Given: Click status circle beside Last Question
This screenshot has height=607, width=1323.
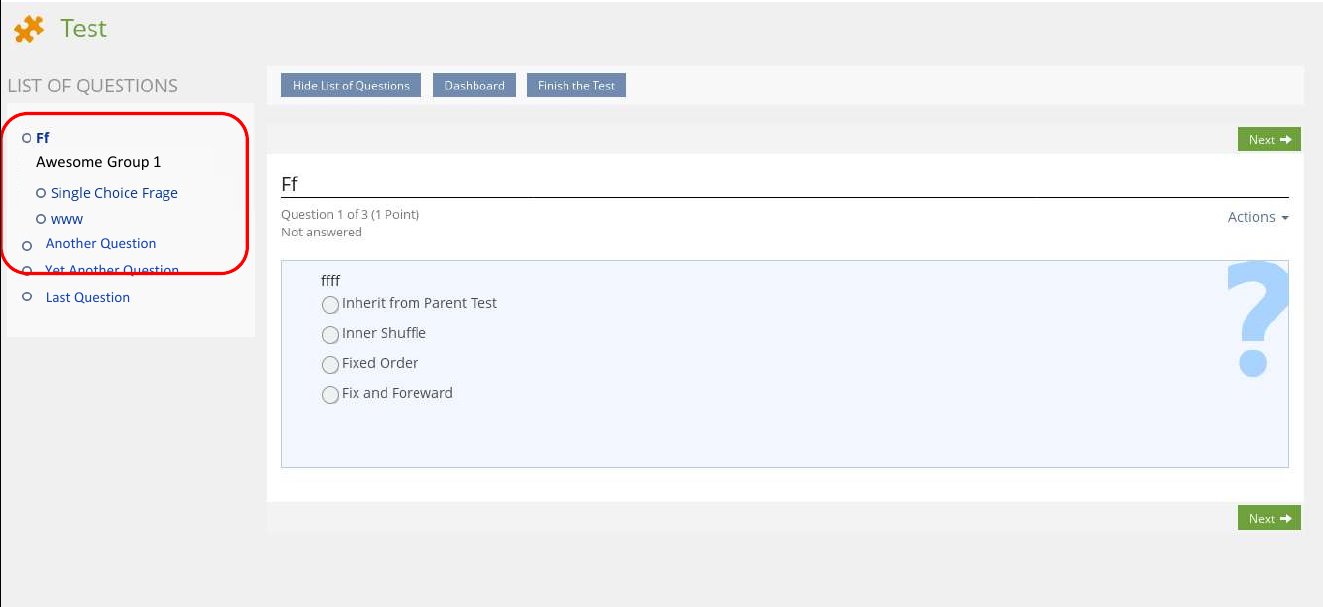Looking at the screenshot, I should 27,297.
